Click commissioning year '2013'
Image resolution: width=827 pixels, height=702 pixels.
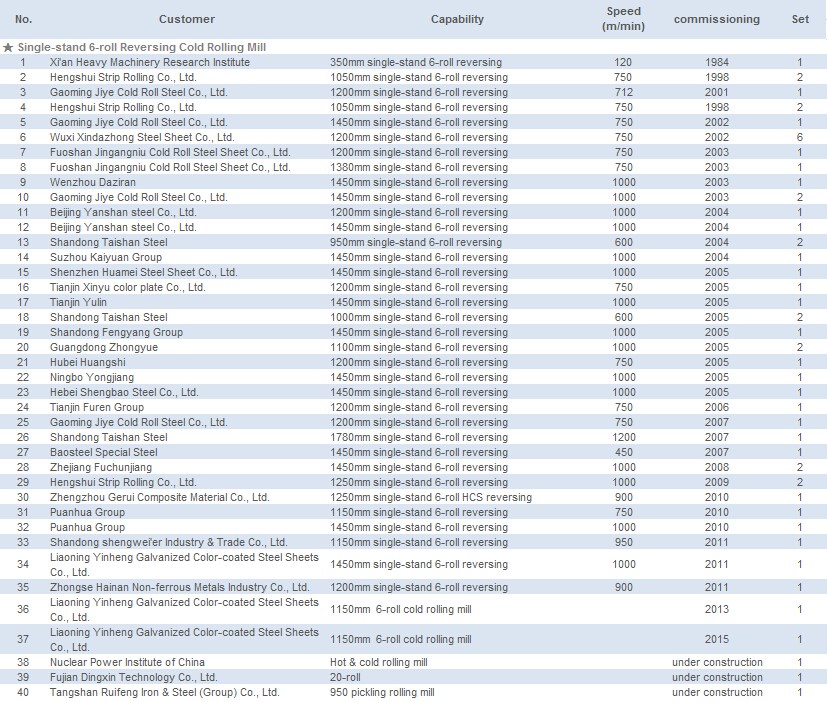coord(717,609)
